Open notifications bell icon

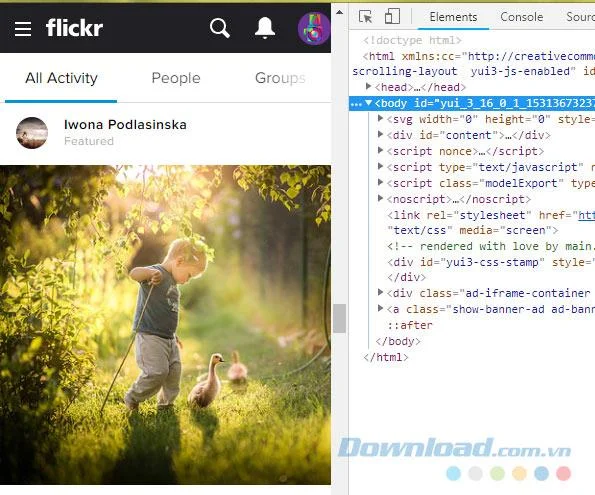(x=264, y=28)
